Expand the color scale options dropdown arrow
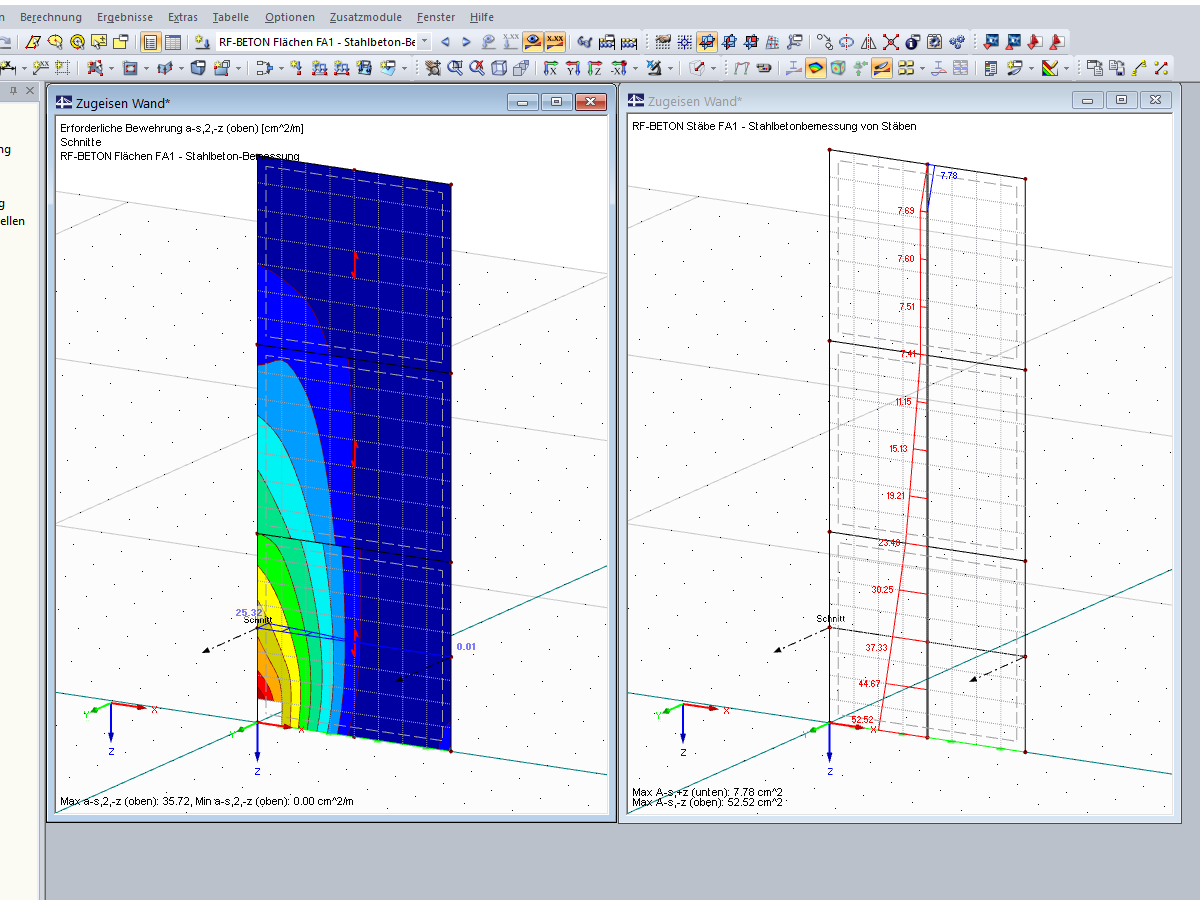The height and width of the screenshot is (900, 1200). (1067, 68)
